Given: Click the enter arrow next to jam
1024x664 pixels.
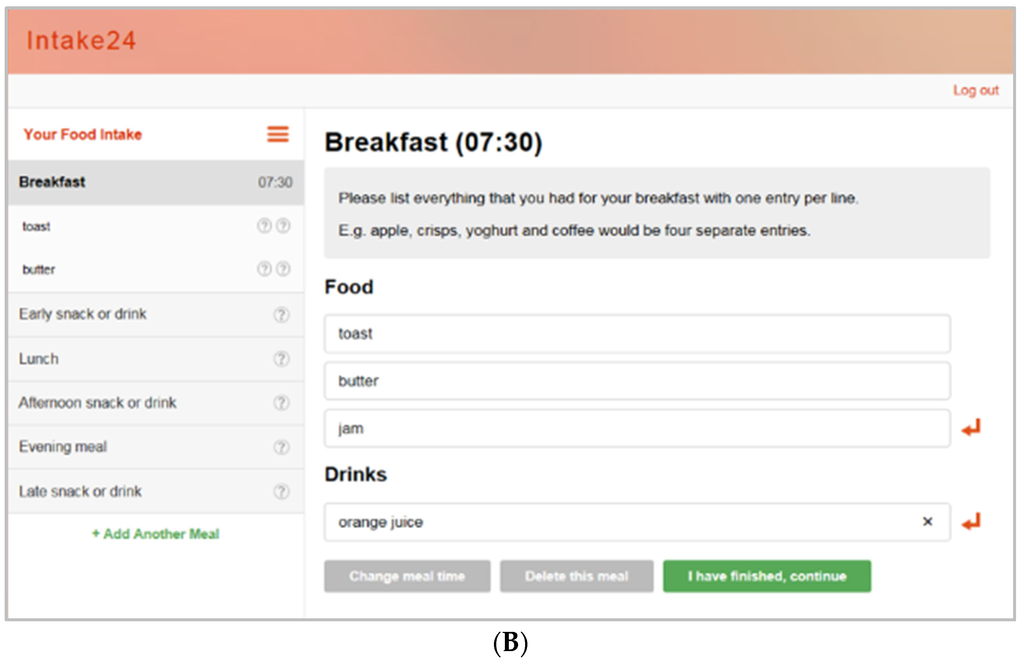Looking at the screenshot, I should [x=971, y=428].
